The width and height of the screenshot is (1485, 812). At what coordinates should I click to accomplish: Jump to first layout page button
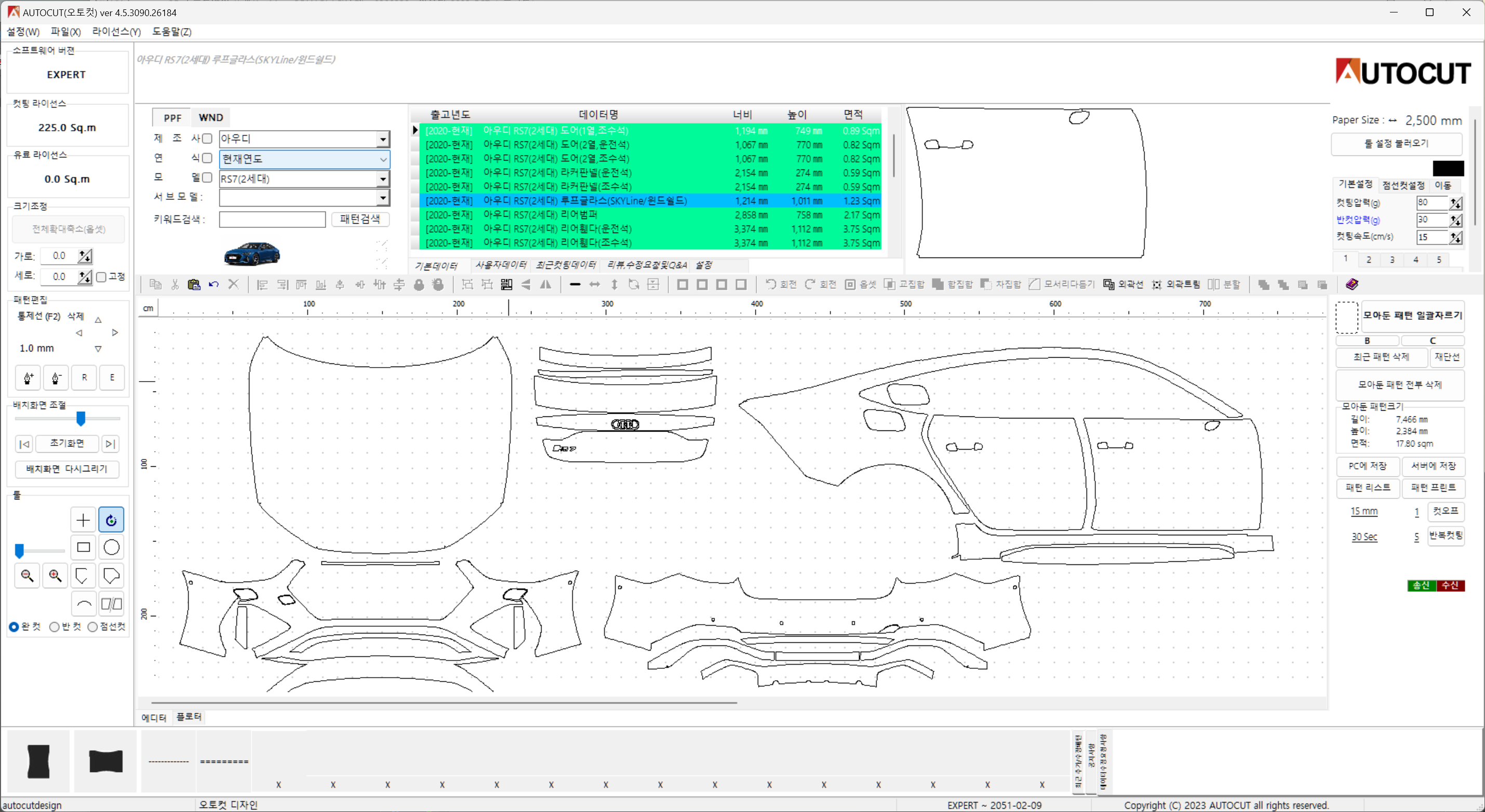click(24, 444)
